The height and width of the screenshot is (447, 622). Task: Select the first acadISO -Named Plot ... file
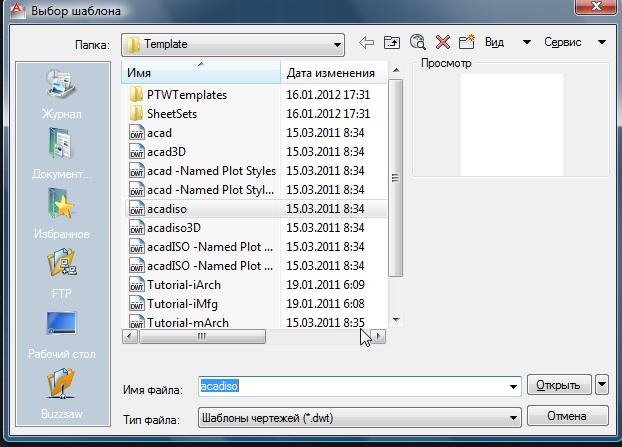pyautogui.click(x=210, y=247)
